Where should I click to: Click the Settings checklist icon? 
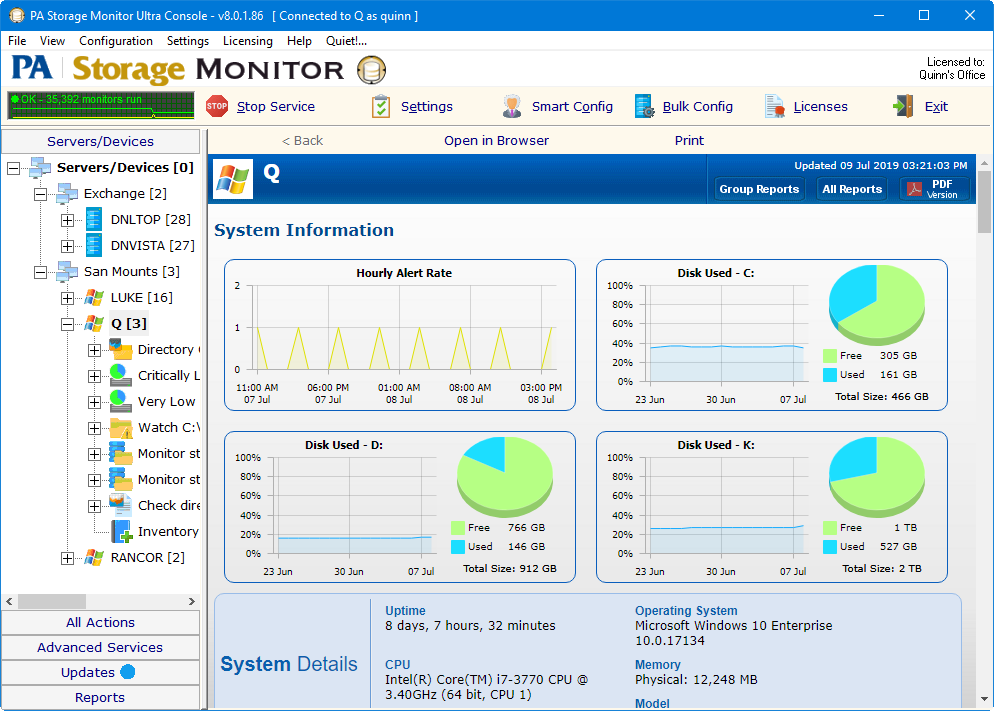coord(381,106)
